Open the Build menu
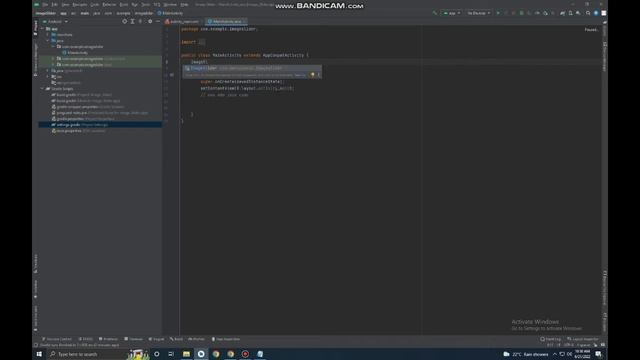The image size is (640, 360). pyautogui.click(x=124, y=4)
